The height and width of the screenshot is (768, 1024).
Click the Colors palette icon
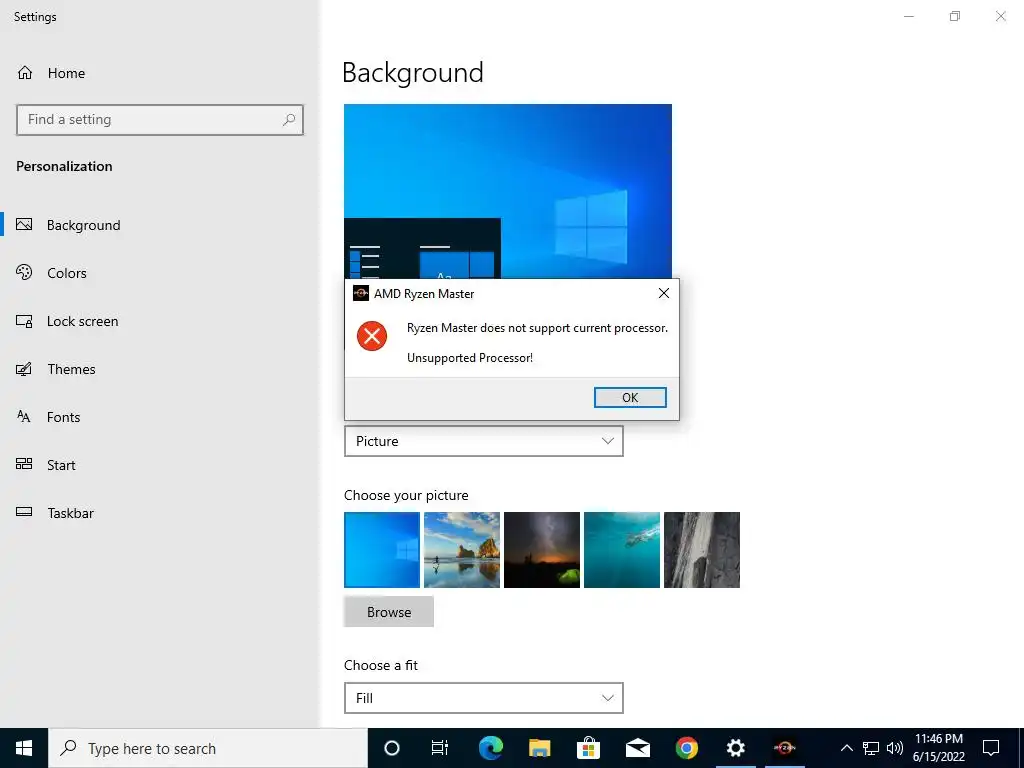(x=24, y=272)
